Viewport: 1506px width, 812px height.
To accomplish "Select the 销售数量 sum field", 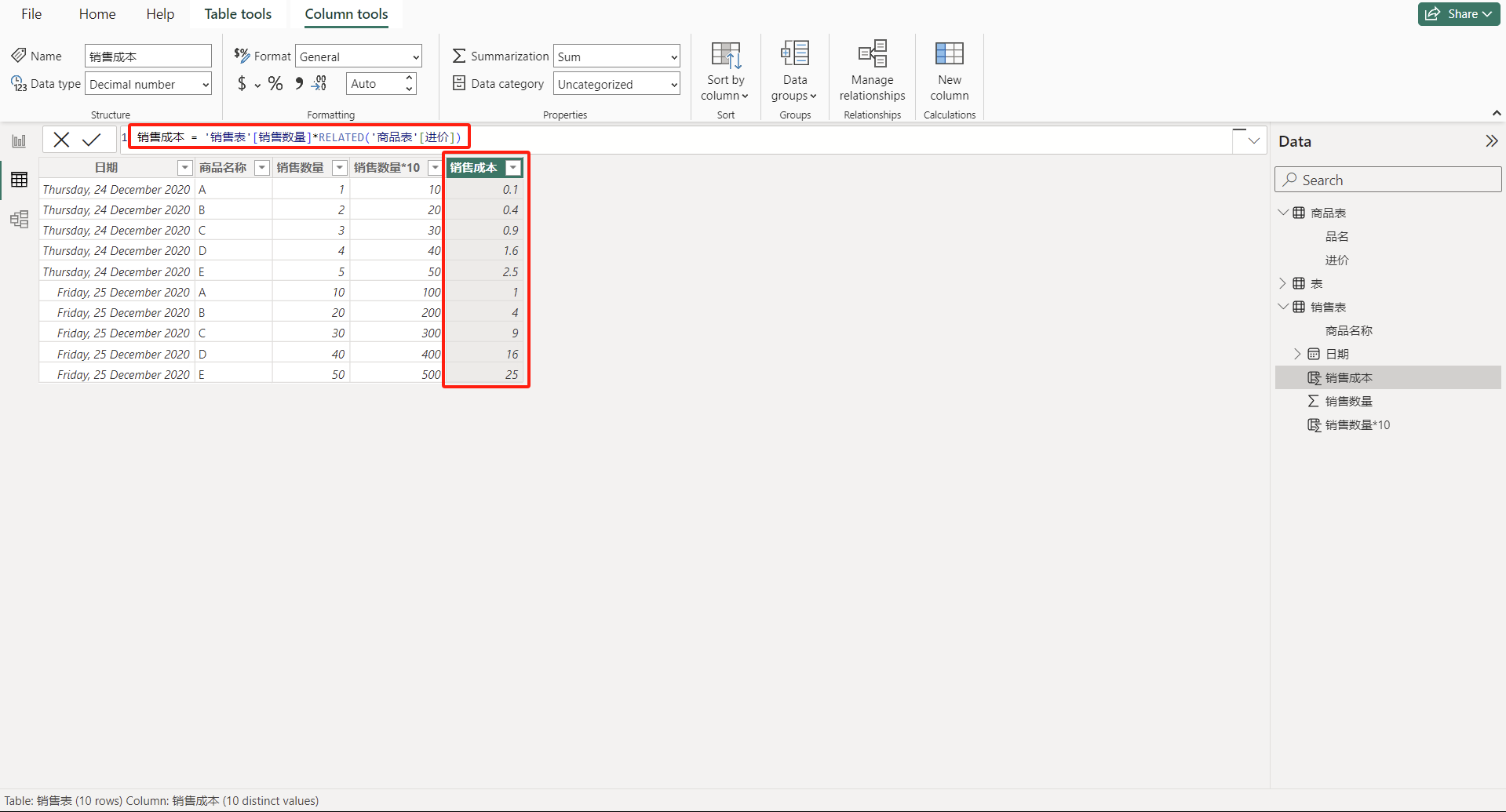I will tap(1388, 401).
